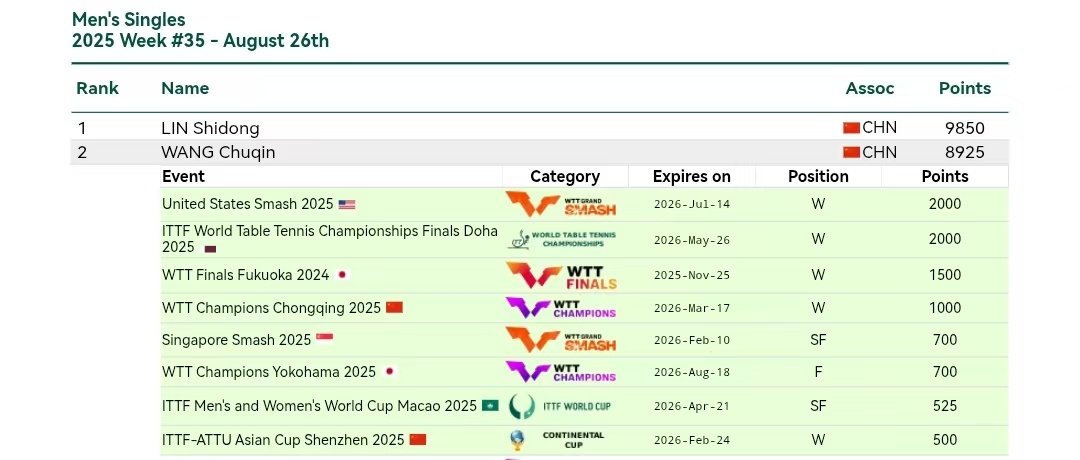Click the WTT Grand Smash logo for United States Smash
1080x460 pixels.
pyautogui.click(x=561, y=205)
